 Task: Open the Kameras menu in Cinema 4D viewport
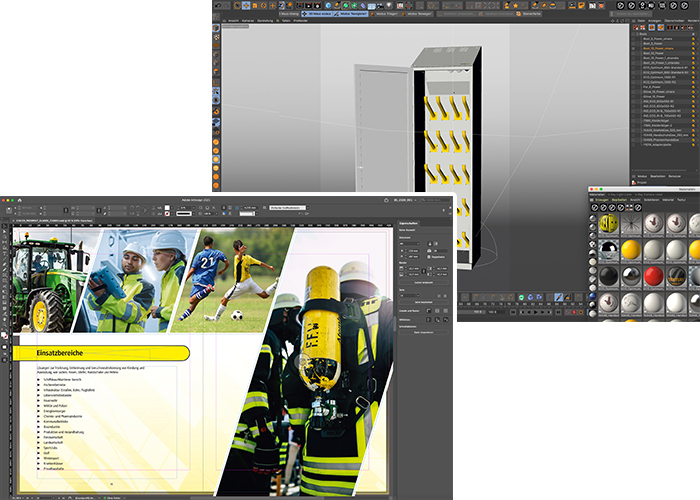[248, 21]
